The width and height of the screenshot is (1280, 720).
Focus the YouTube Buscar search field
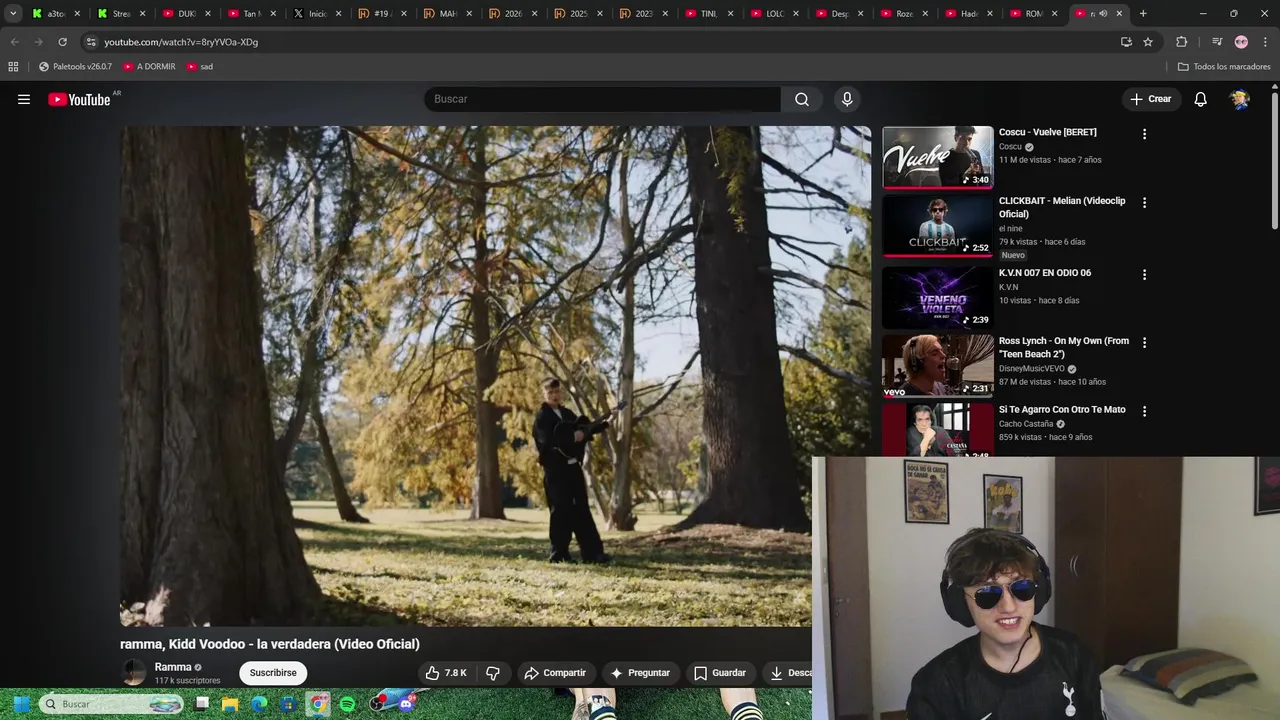tap(603, 99)
